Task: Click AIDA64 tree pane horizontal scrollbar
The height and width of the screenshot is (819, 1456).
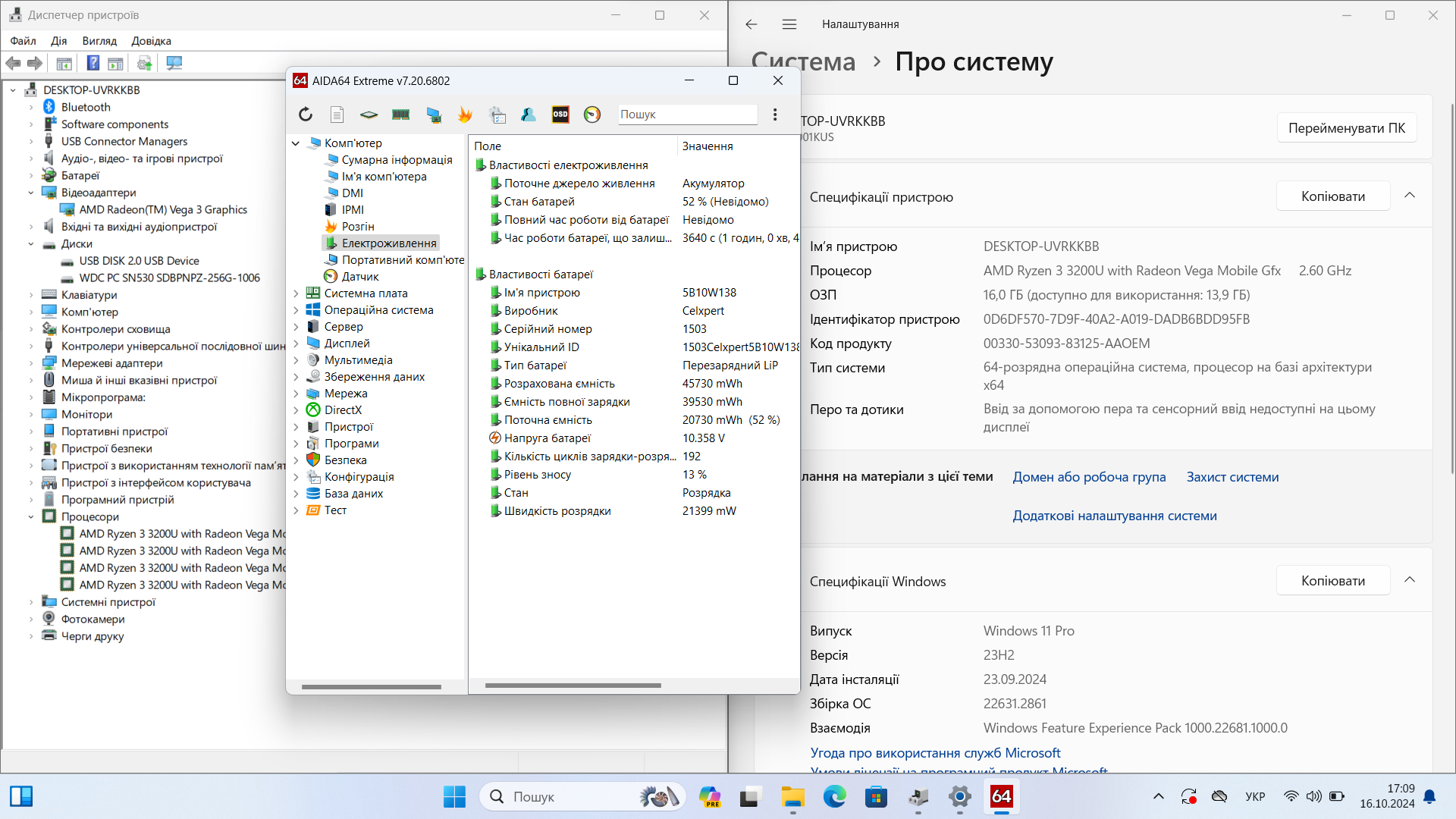Action: point(371,687)
